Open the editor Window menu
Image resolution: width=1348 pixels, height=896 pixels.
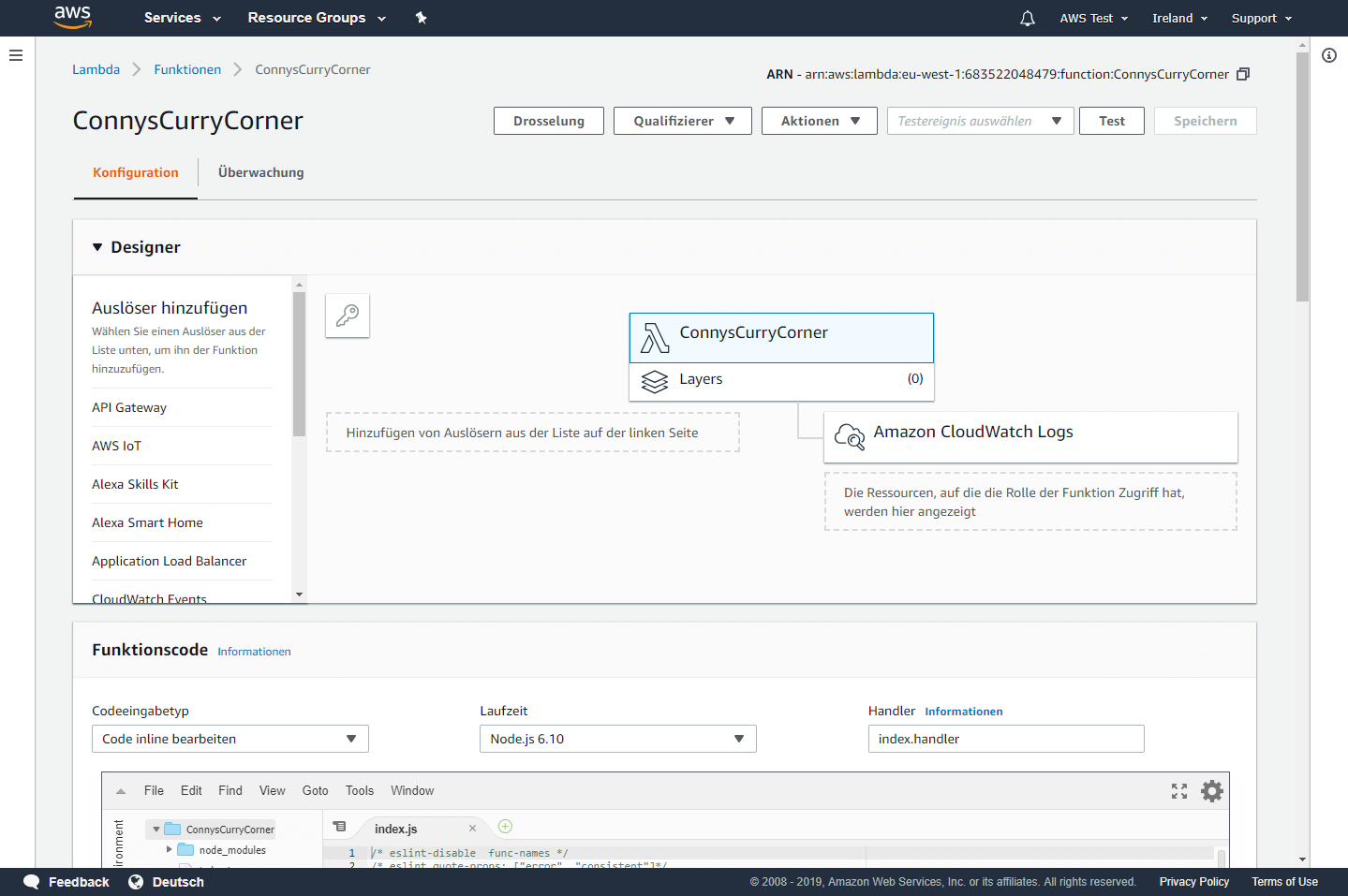click(412, 790)
